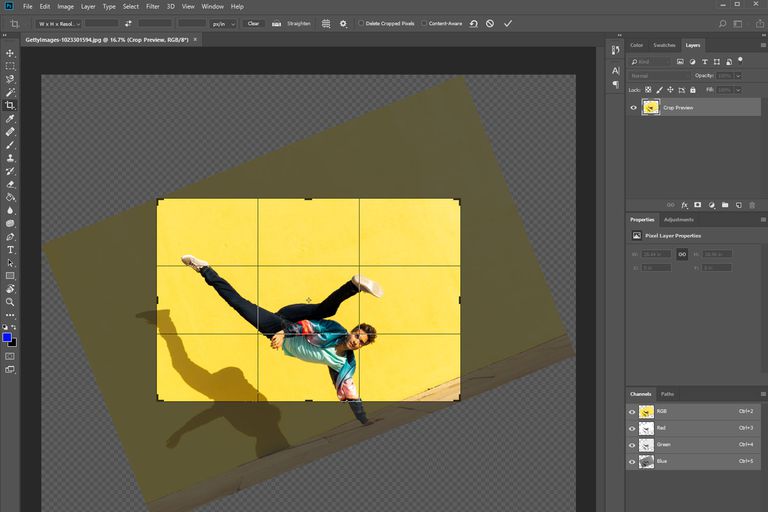This screenshot has width=768, height=512.
Task: Open the W x H x Resolution preset dropdown
Action: coord(59,24)
